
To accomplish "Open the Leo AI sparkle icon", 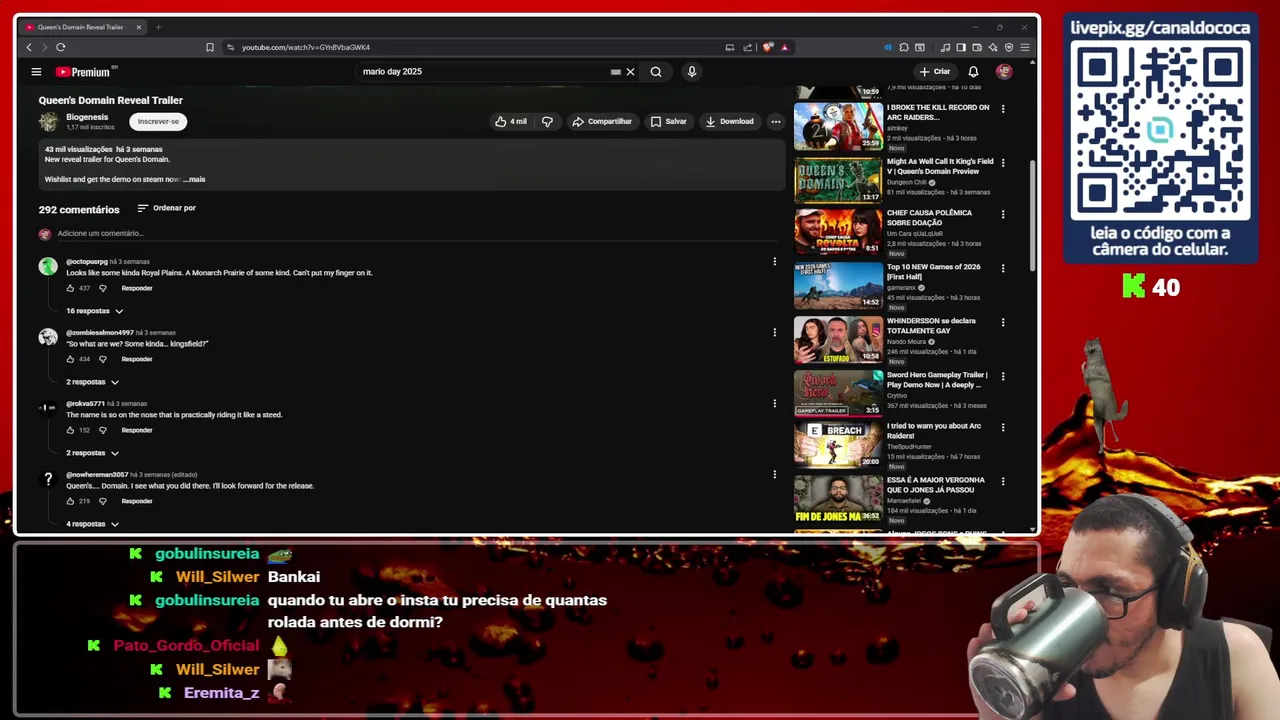I will click(993, 47).
